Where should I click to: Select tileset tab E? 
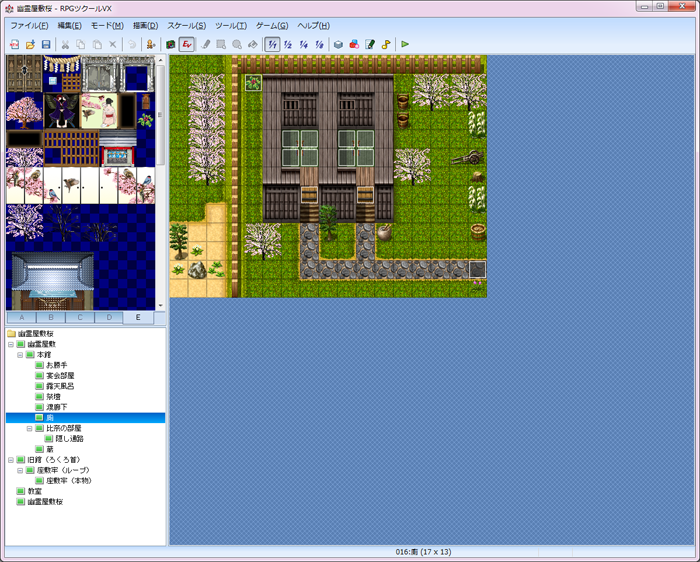[x=138, y=317]
